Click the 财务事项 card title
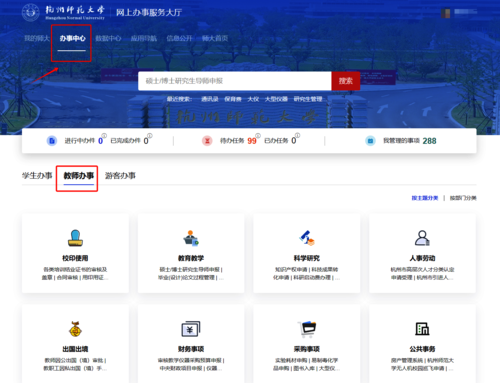This screenshot has height=383, width=500. [x=191, y=349]
